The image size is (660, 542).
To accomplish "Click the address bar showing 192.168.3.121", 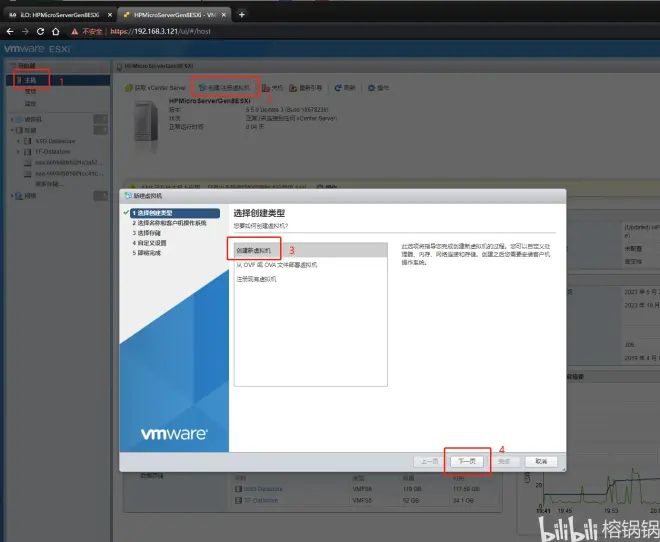I will (160, 32).
